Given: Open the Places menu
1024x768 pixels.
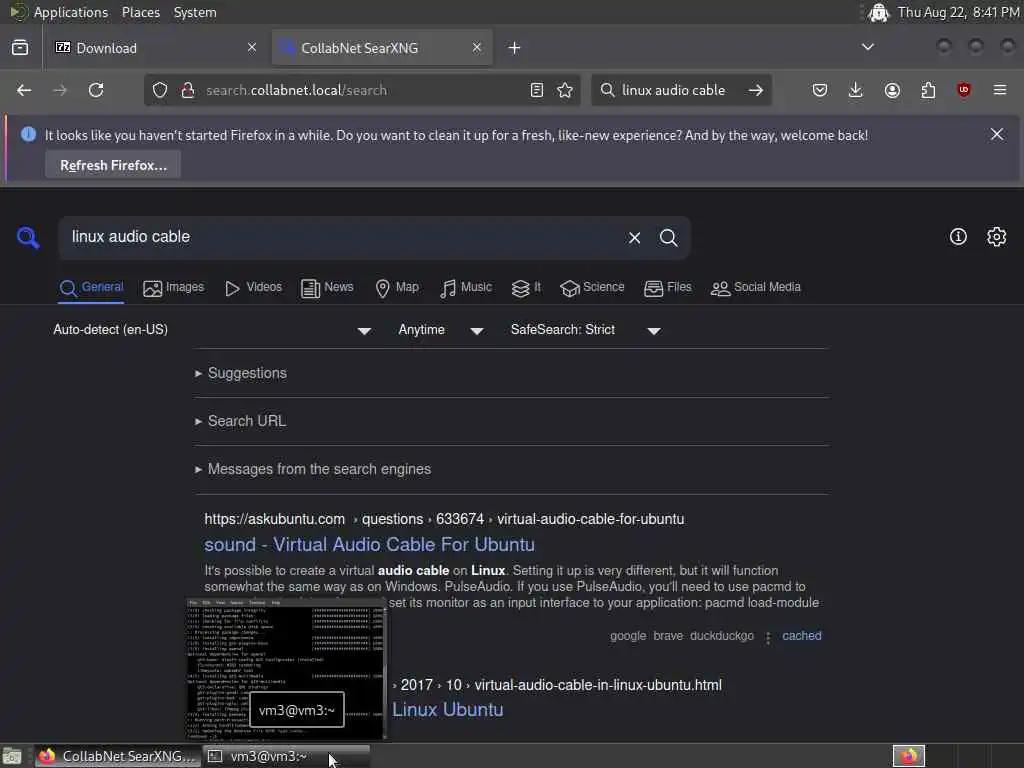Looking at the screenshot, I should [x=141, y=12].
